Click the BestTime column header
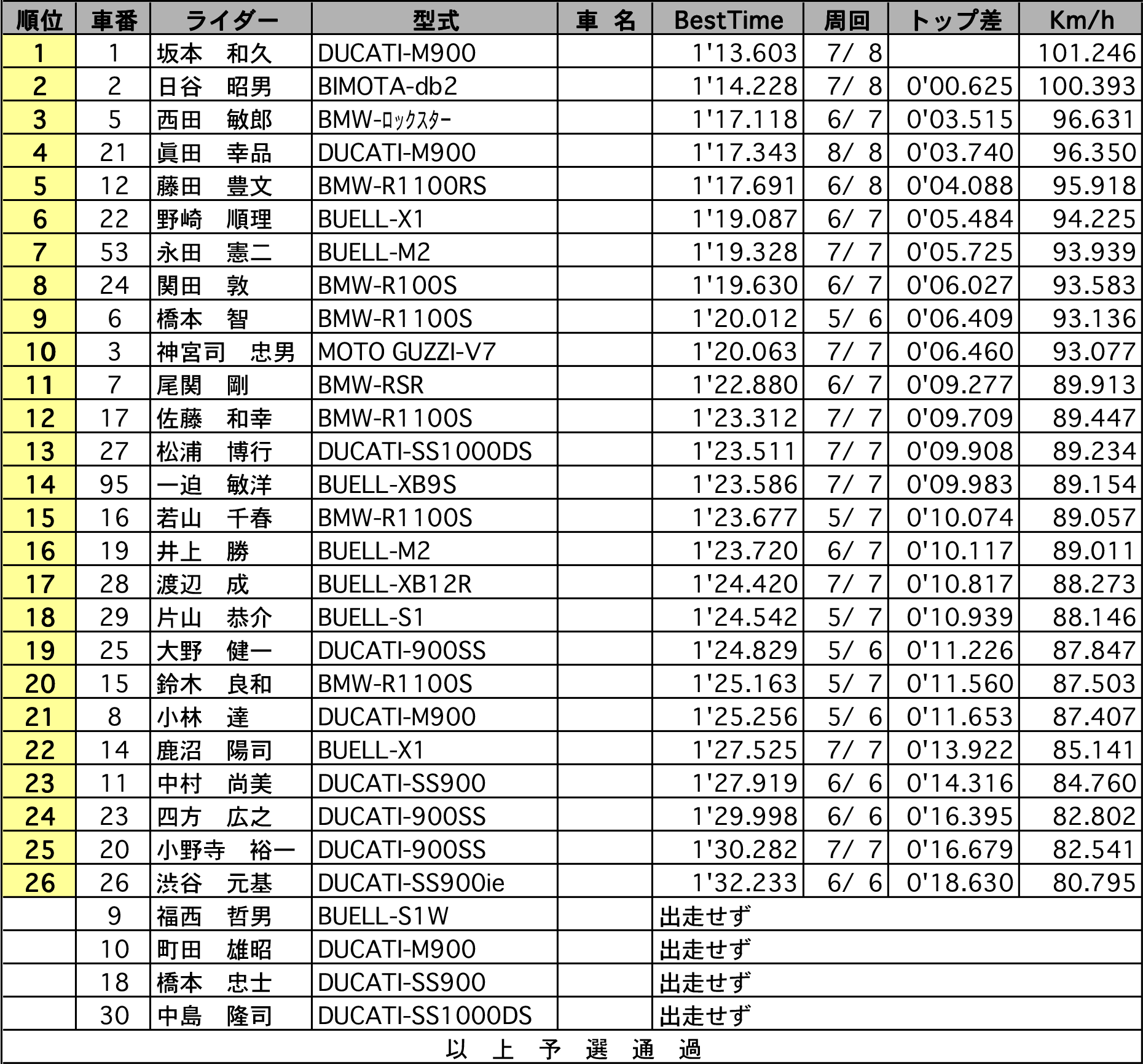The image size is (1143, 1064). click(728, 20)
